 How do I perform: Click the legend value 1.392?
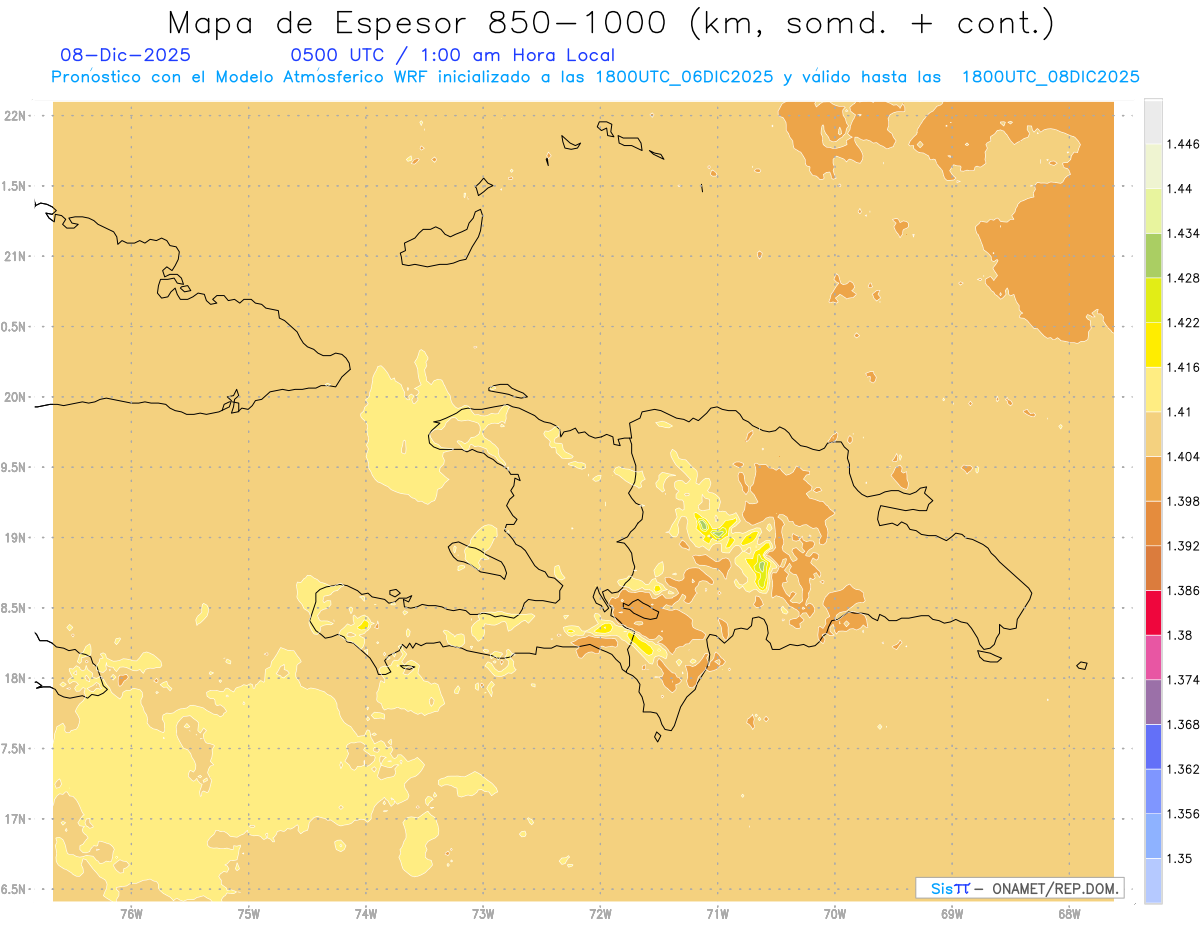[1185, 546]
